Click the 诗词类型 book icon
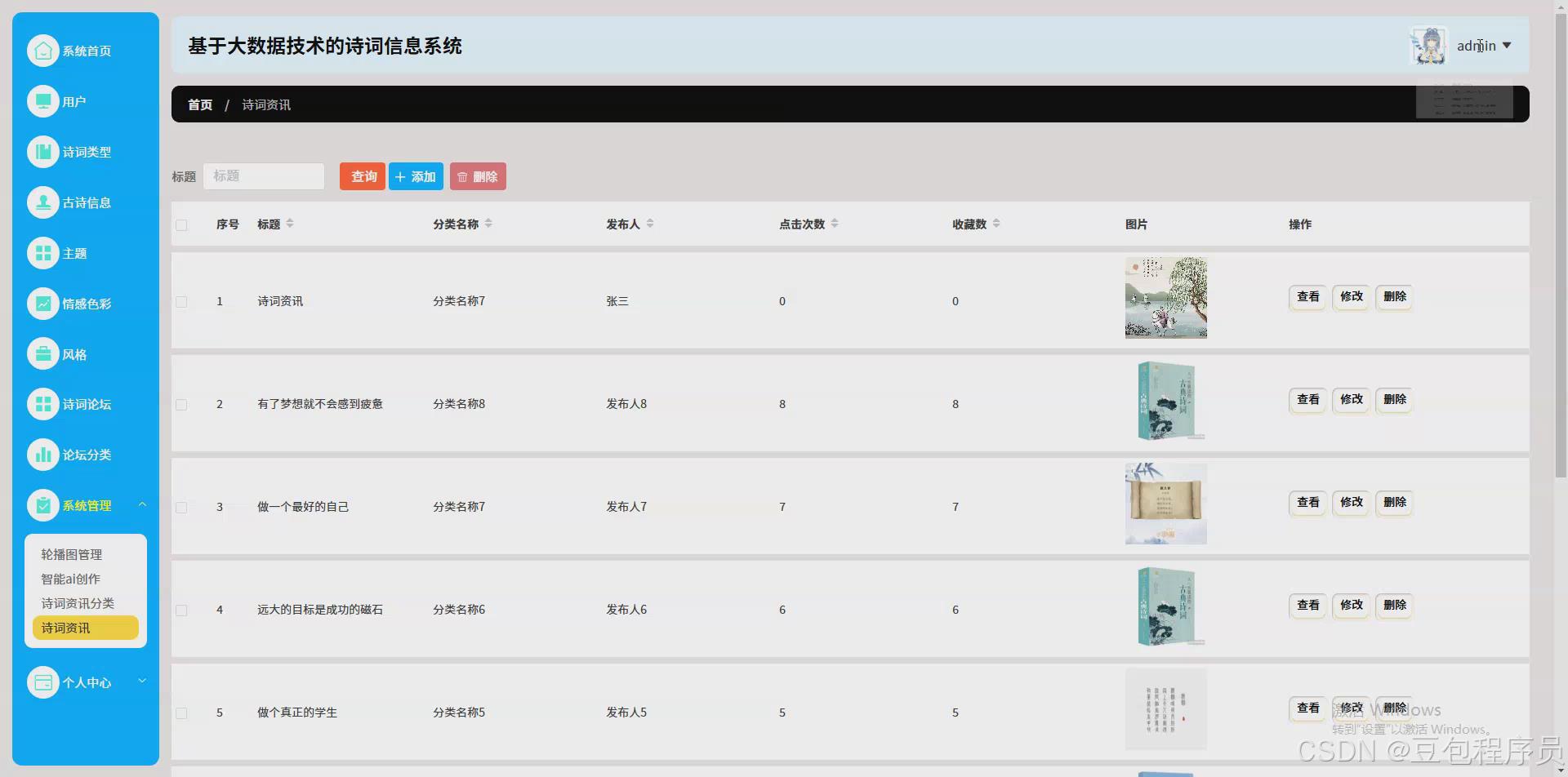 [x=43, y=152]
